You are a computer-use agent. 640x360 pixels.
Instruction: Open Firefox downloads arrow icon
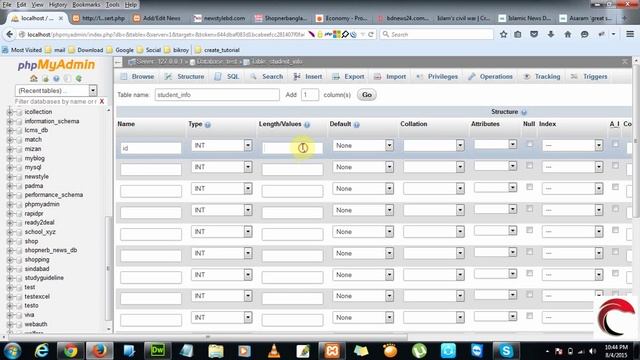(x=551, y=34)
